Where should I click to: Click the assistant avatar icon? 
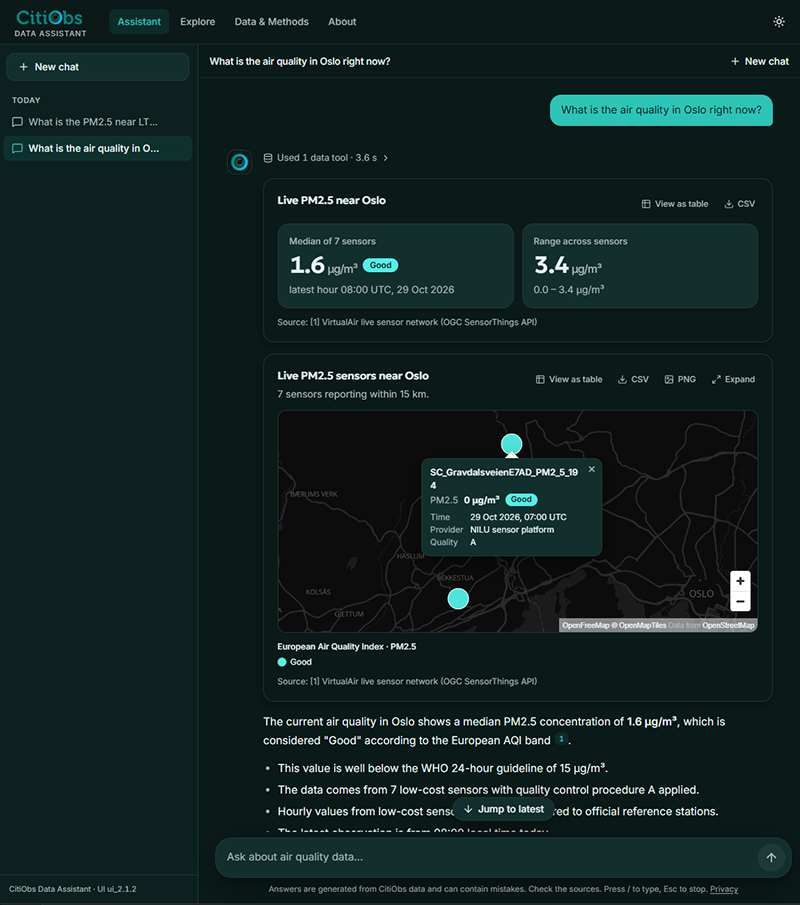239,162
